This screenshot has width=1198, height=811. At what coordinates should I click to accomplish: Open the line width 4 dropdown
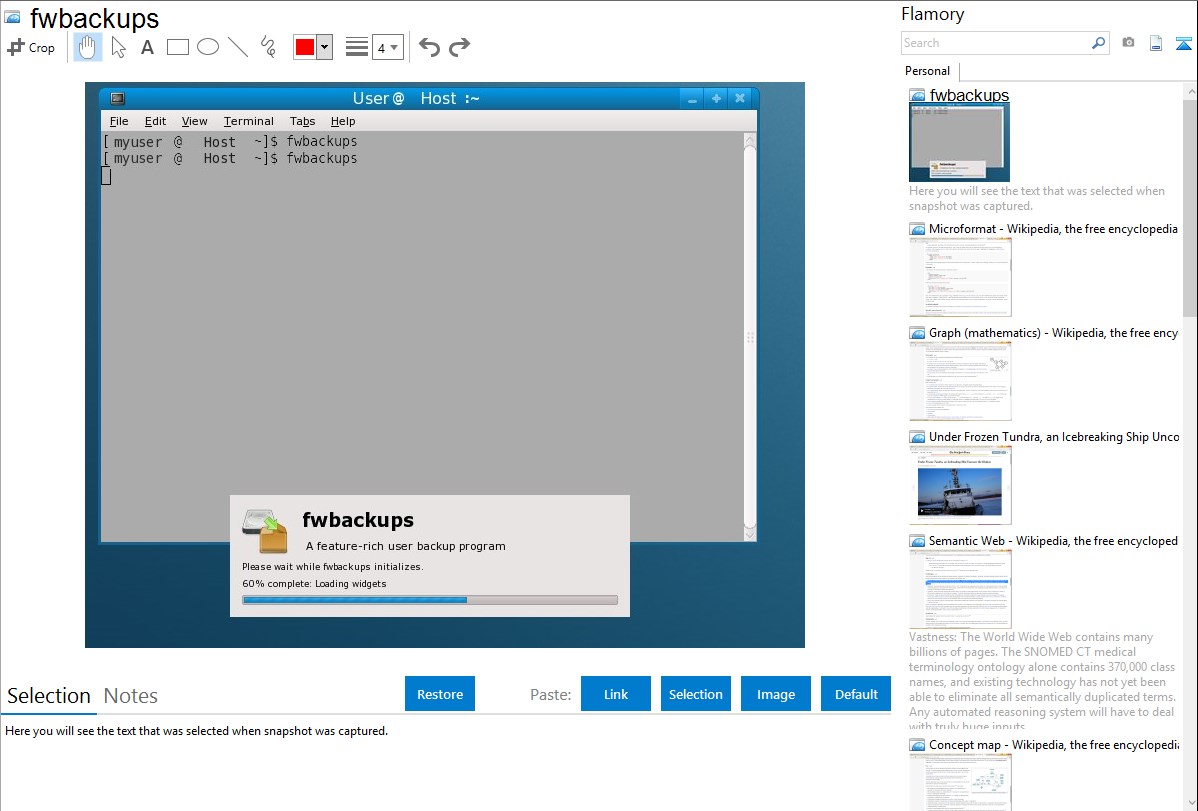(388, 47)
